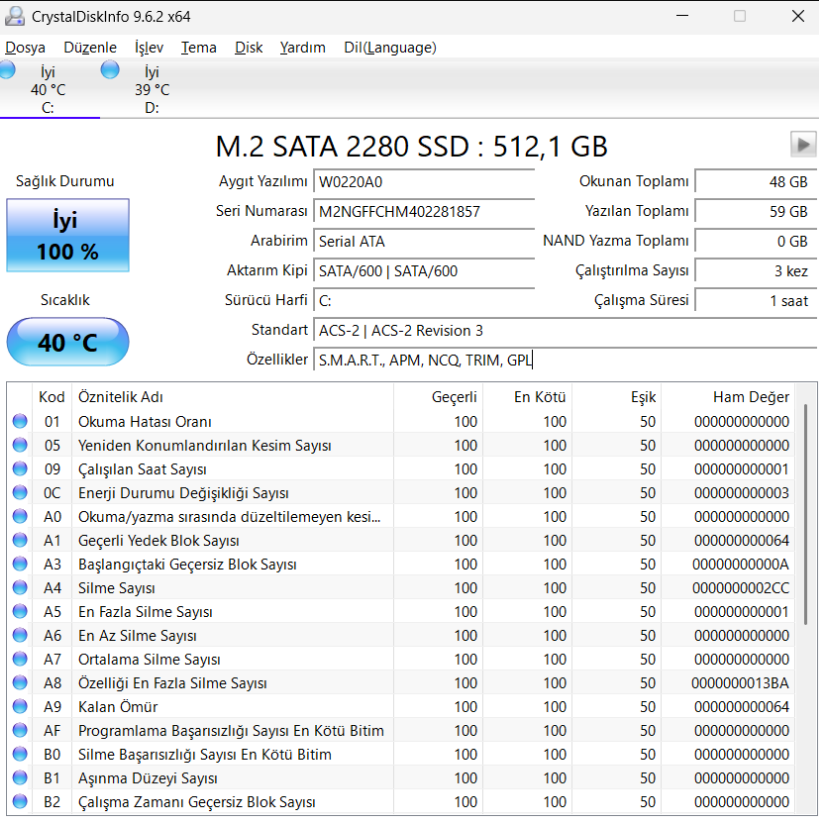
Task: Open the İşlev menu
Action: pos(149,48)
